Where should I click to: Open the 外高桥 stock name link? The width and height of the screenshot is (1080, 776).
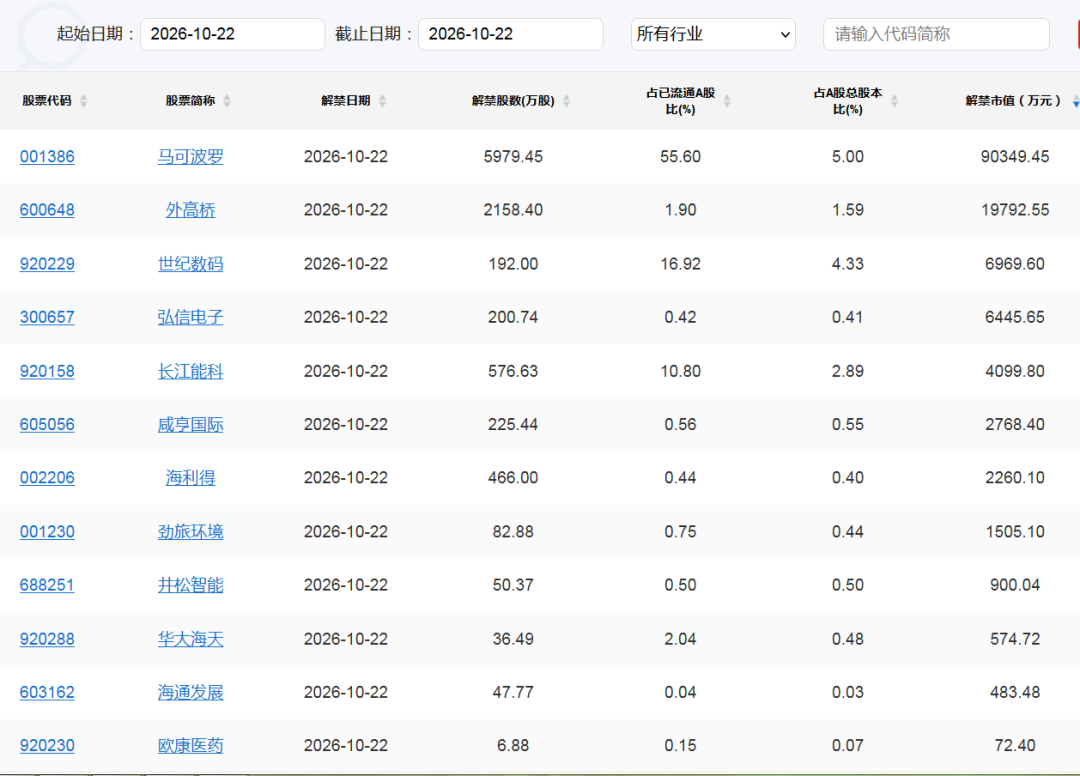click(x=191, y=210)
